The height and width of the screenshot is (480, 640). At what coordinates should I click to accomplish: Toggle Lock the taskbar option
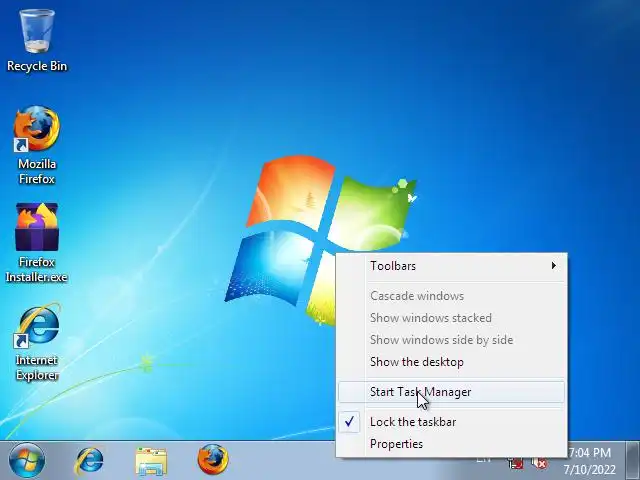pos(451,422)
